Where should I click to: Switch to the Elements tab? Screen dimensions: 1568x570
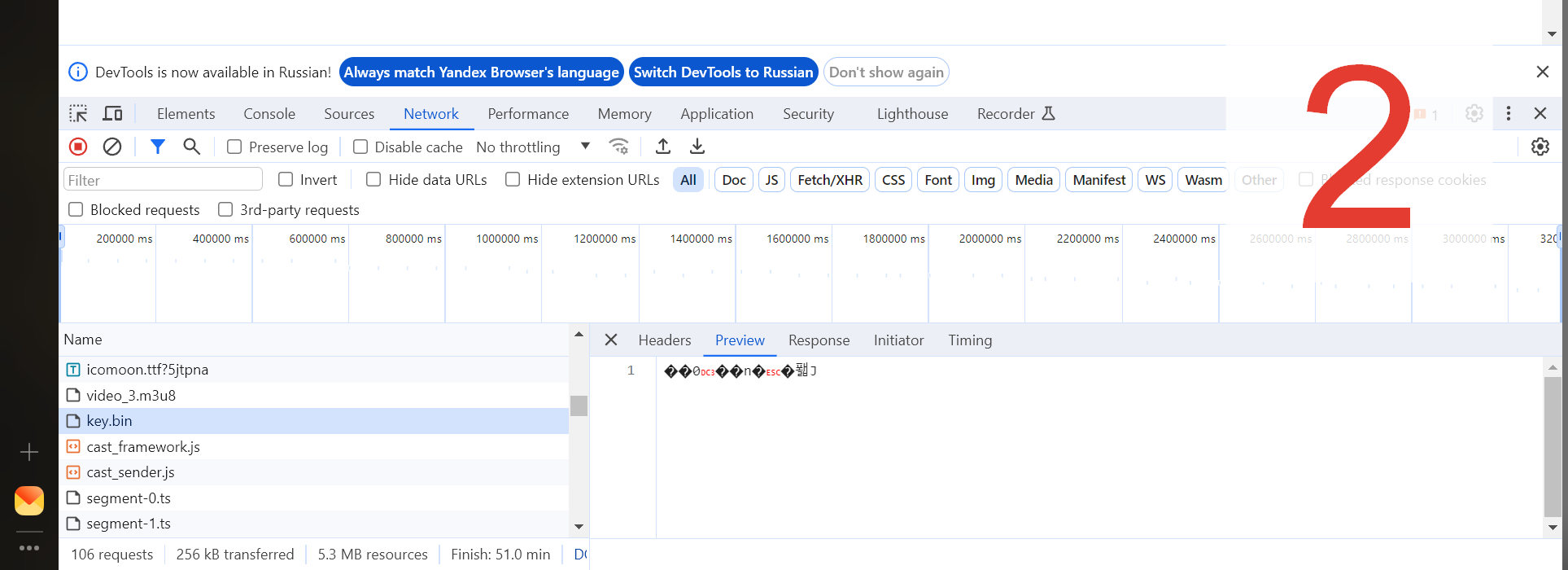(186, 114)
